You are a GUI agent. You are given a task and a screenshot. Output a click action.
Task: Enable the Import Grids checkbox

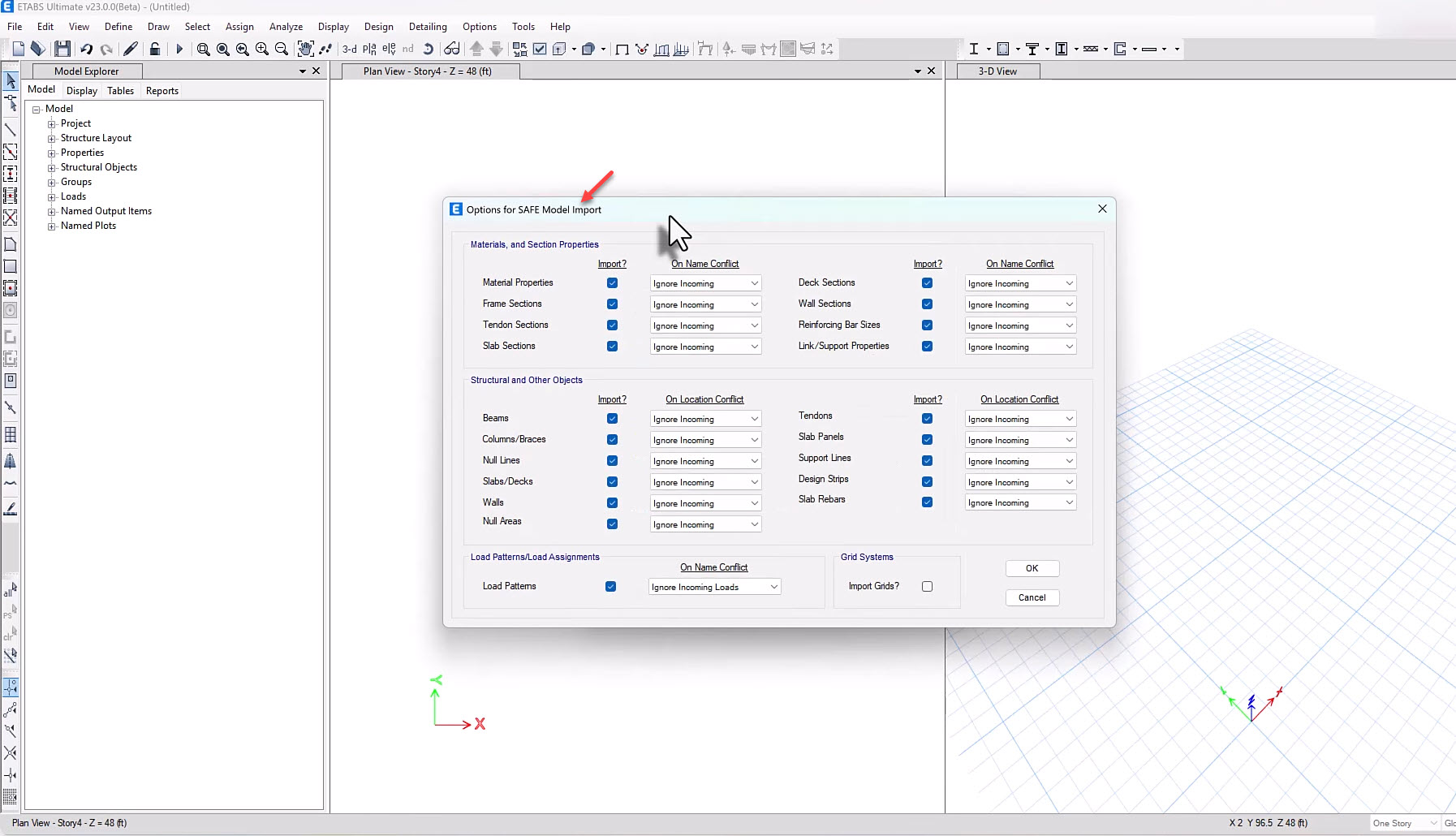point(927,586)
